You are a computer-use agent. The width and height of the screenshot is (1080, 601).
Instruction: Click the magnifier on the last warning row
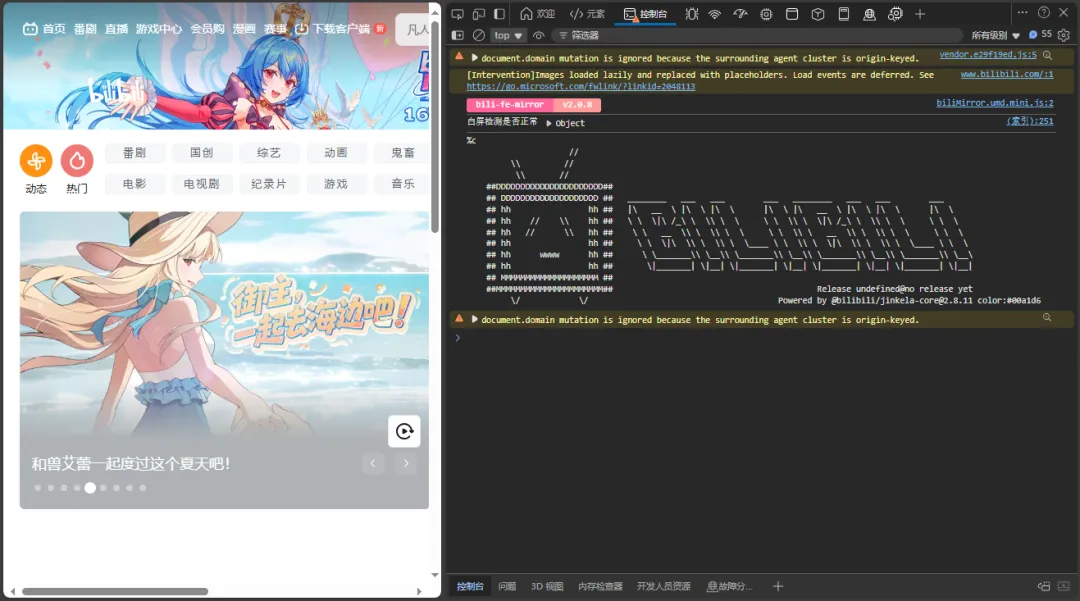(1047, 317)
